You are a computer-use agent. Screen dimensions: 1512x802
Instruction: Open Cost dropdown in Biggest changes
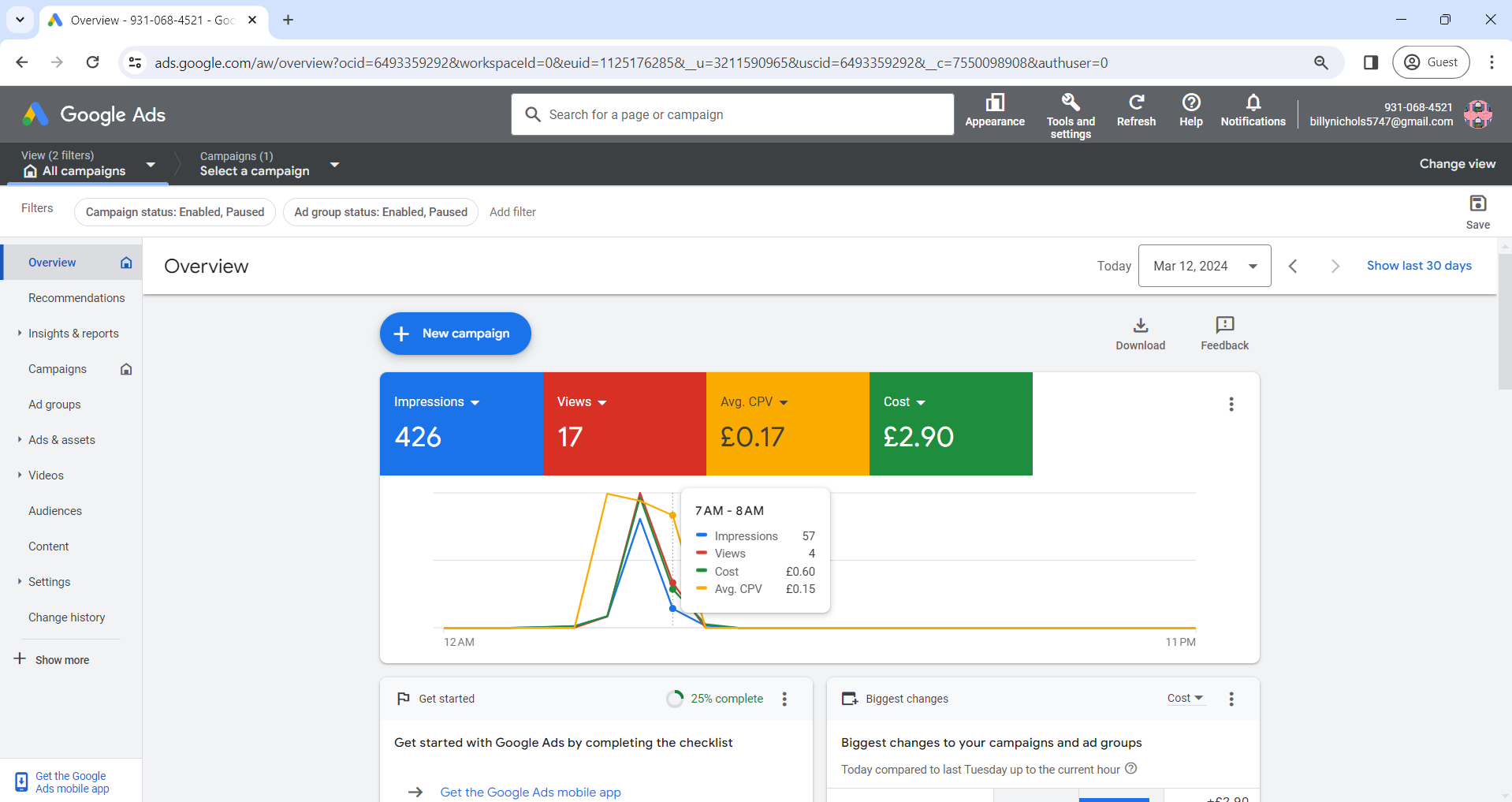1186,699
